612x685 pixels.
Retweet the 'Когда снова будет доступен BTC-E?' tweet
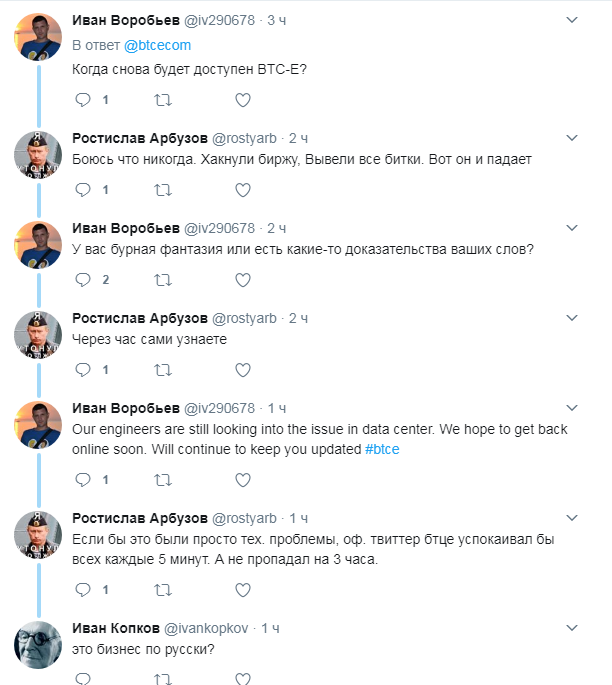coord(163,100)
